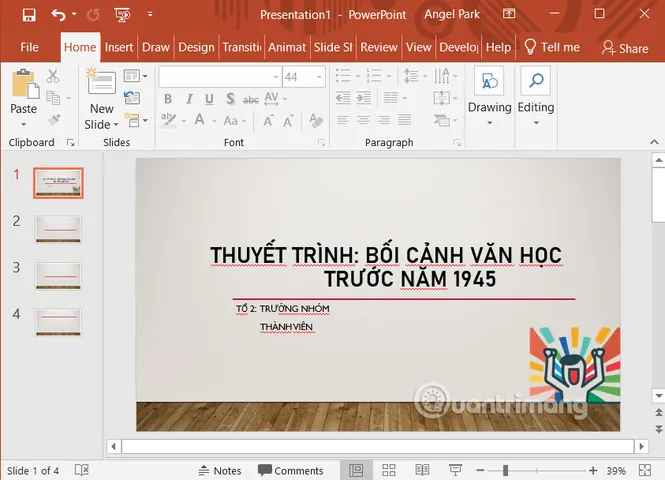Open Align Text vertical options

(x=445, y=98)
